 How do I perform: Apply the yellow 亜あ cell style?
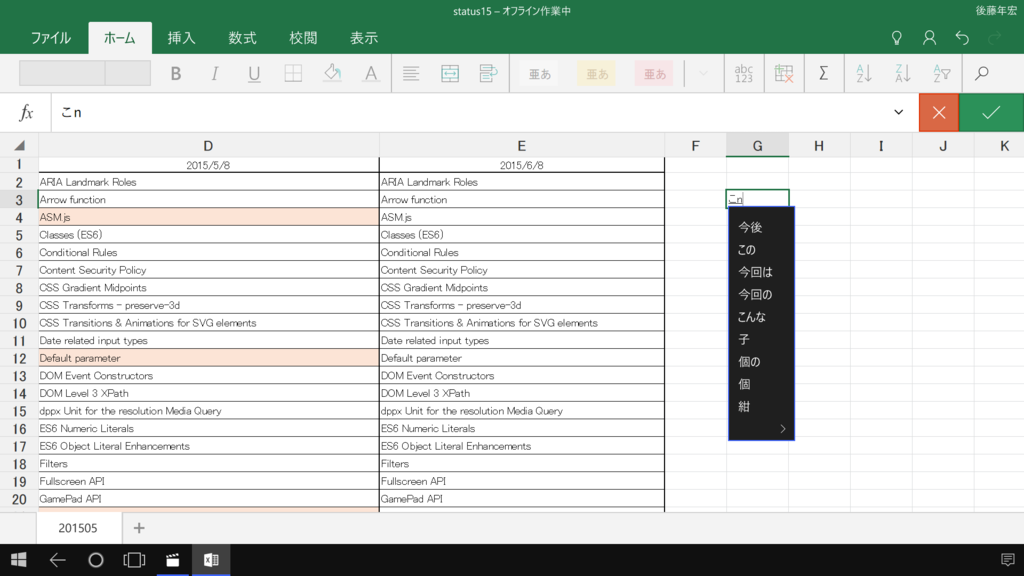[x=597, y=73]
